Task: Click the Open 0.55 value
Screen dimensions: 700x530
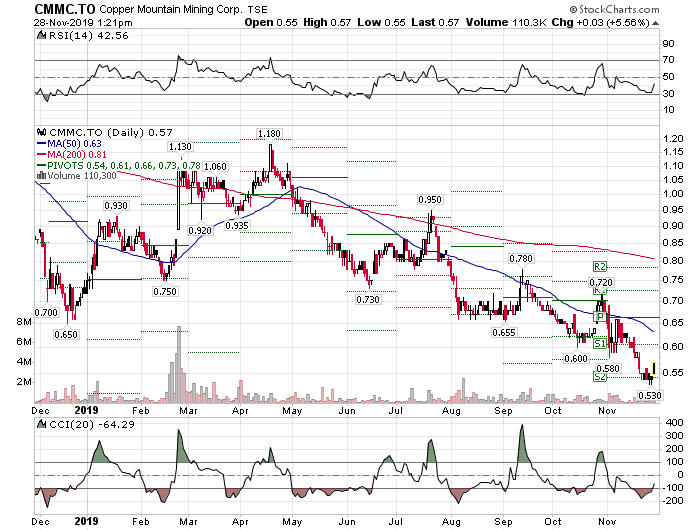Action: 271,22
